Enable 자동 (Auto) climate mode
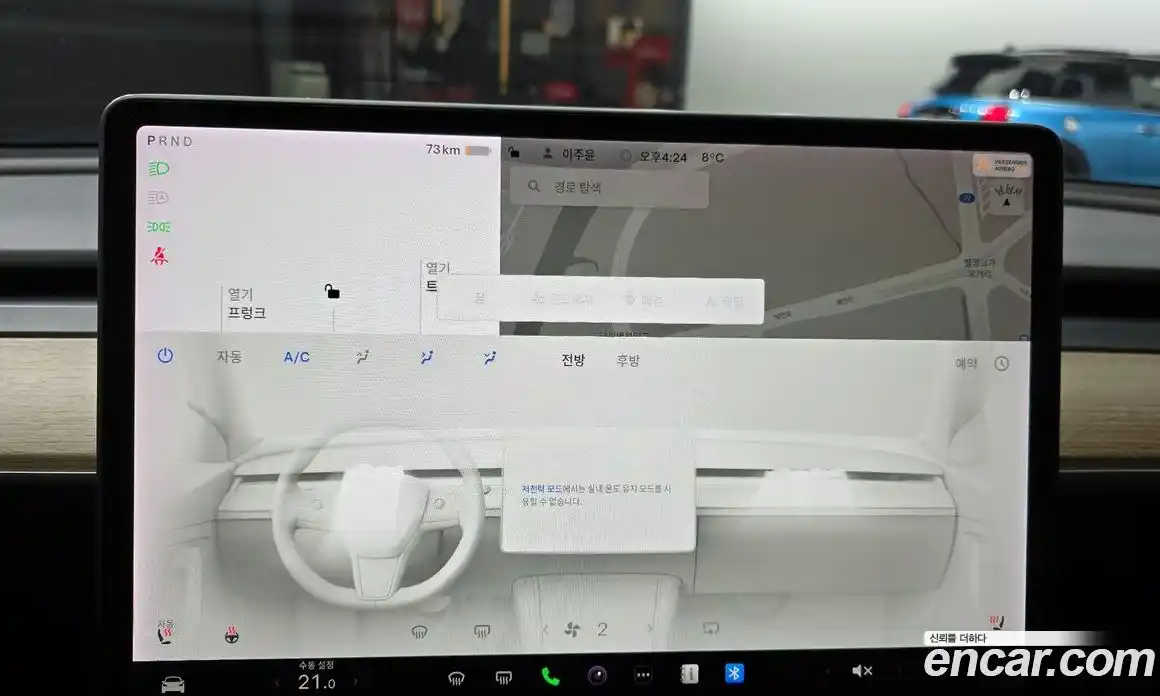The height and width of the screenshot is (696, 1160). 229,357
